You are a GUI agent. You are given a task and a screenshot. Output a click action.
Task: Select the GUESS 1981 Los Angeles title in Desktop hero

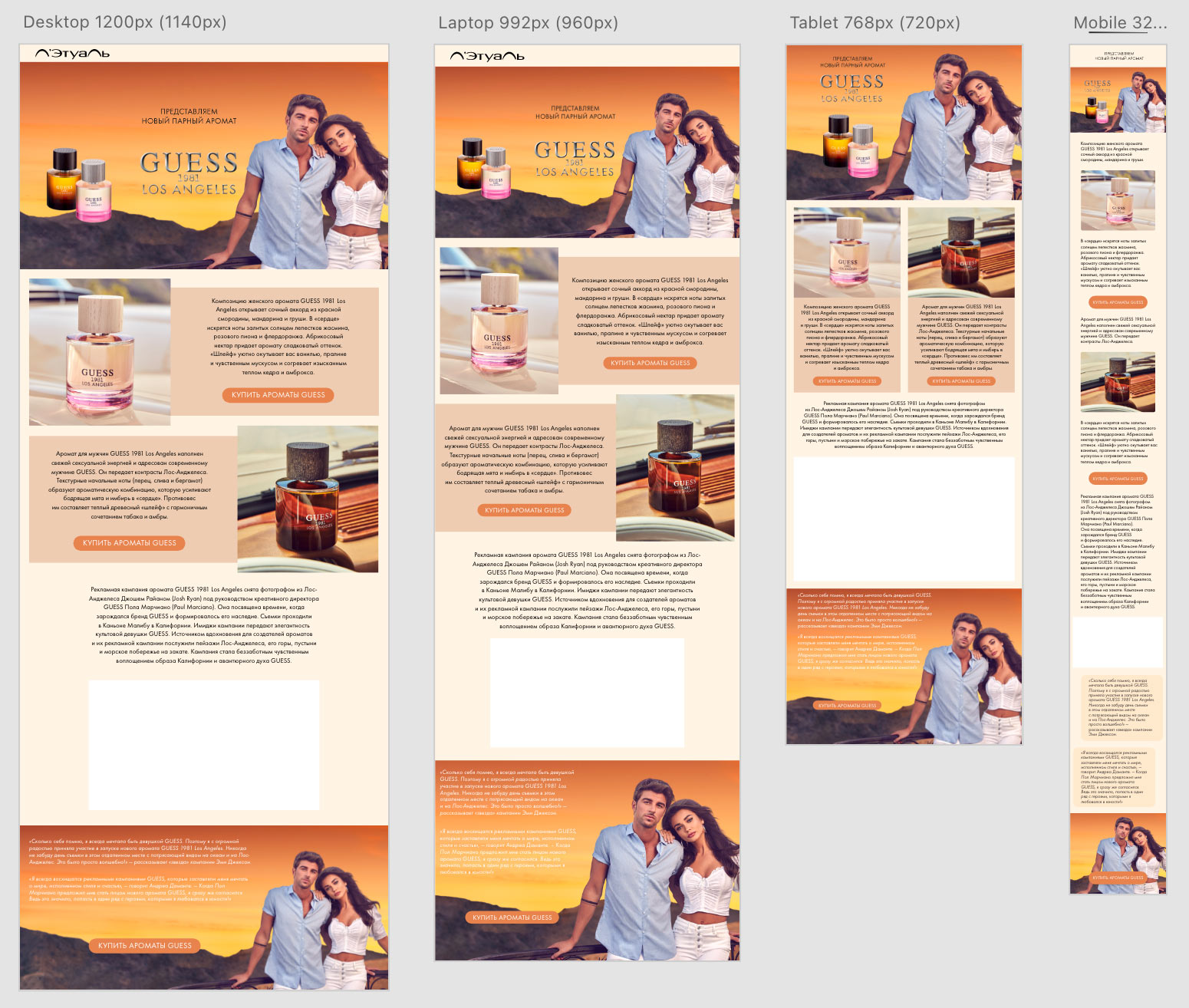[189, 173]
